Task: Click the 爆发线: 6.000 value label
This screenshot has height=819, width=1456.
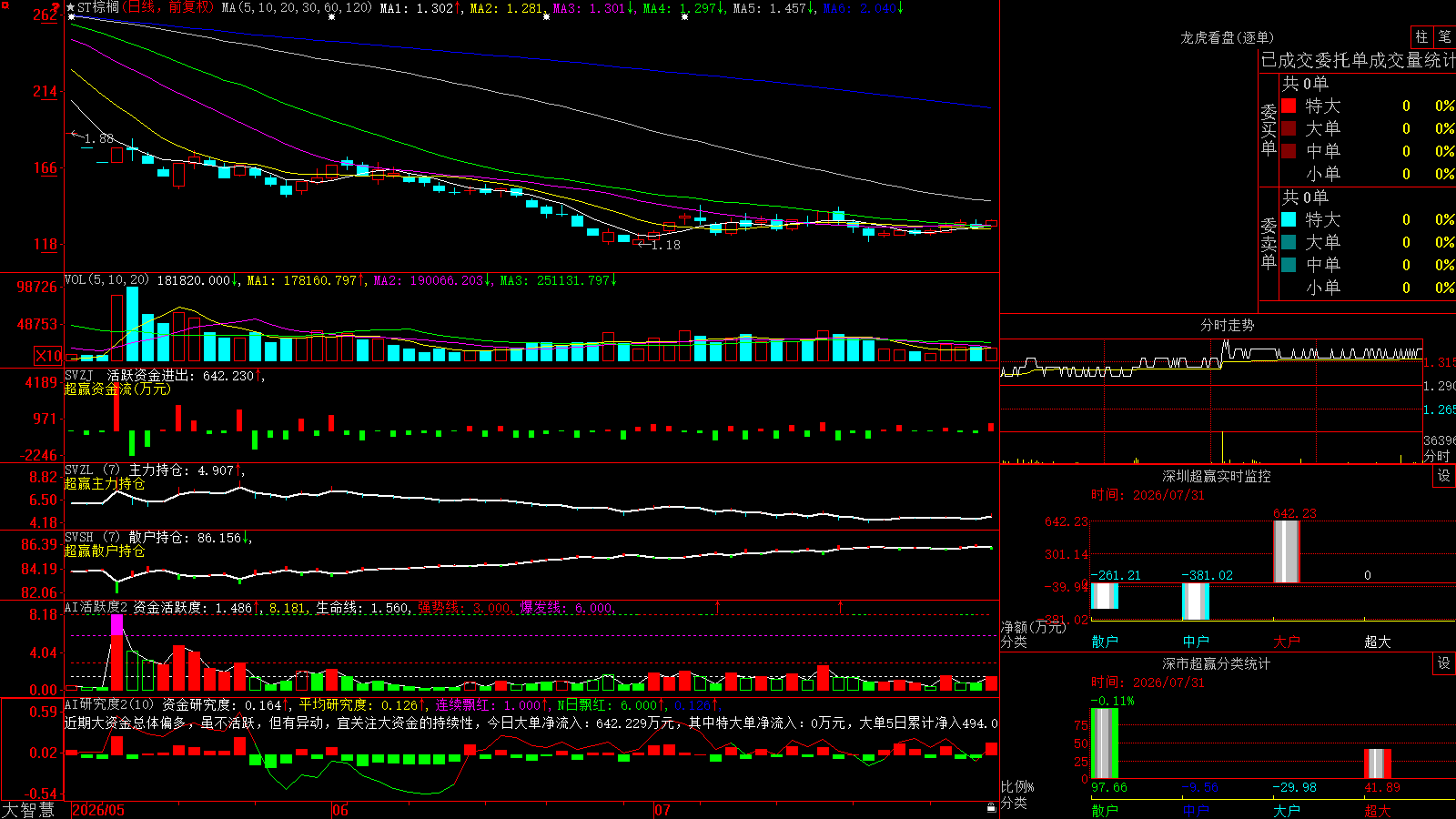Action: tap(566, 607)
